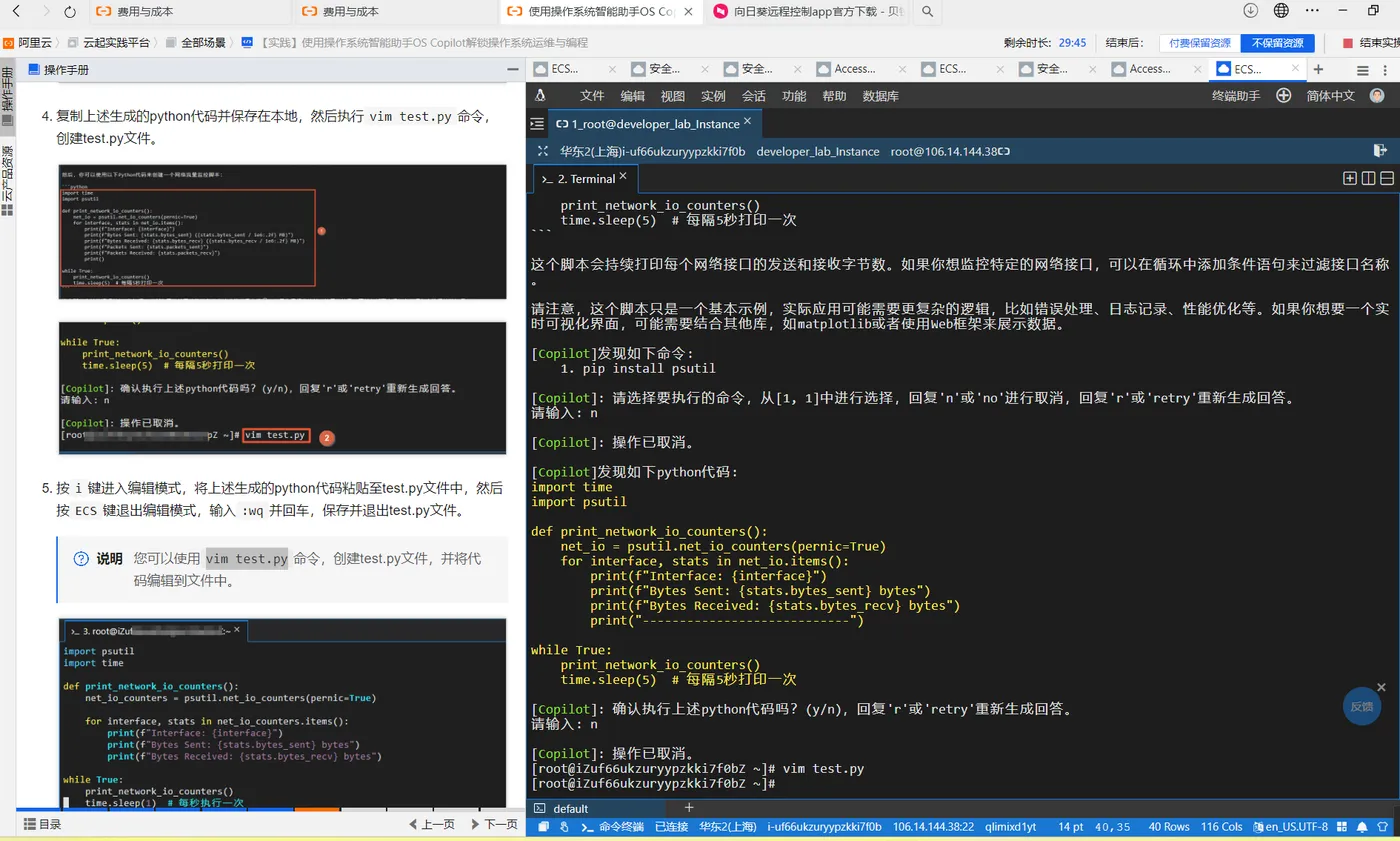Open the inner tabs vertical dots menu

point(1386,70)
